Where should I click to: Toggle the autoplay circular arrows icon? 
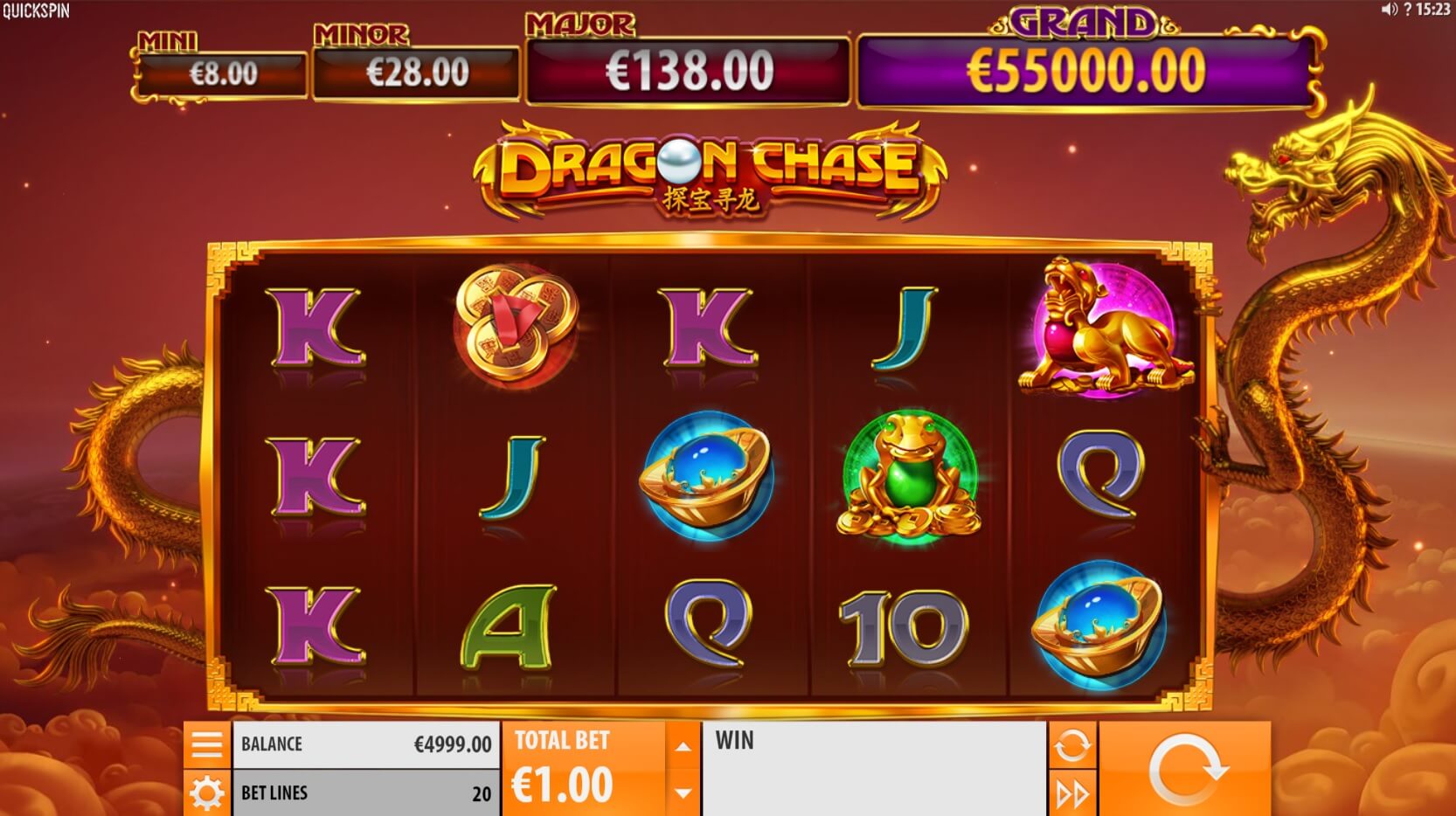tap(1072, 745)
